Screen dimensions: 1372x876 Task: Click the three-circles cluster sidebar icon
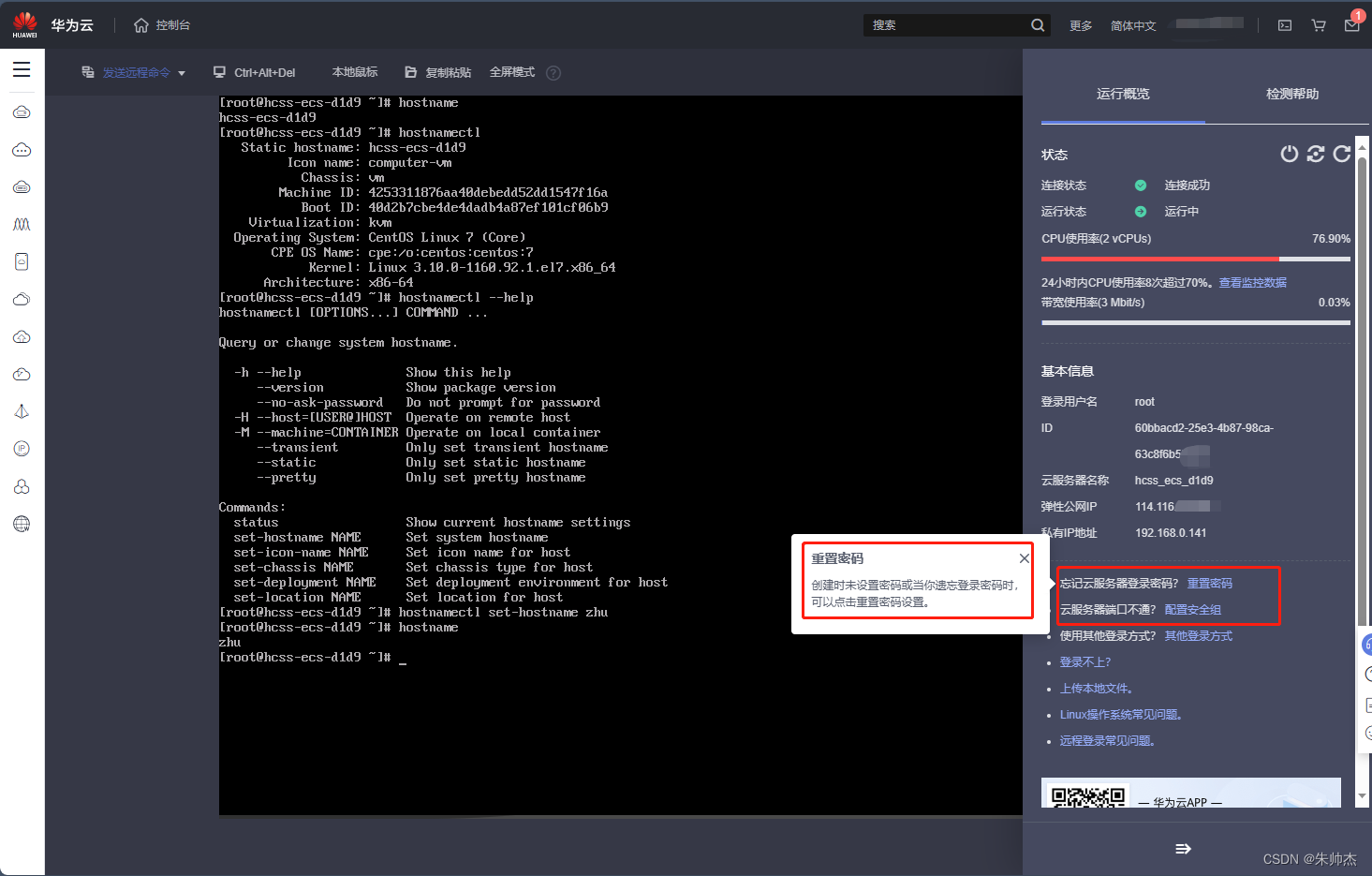click(x=22, y=486)
